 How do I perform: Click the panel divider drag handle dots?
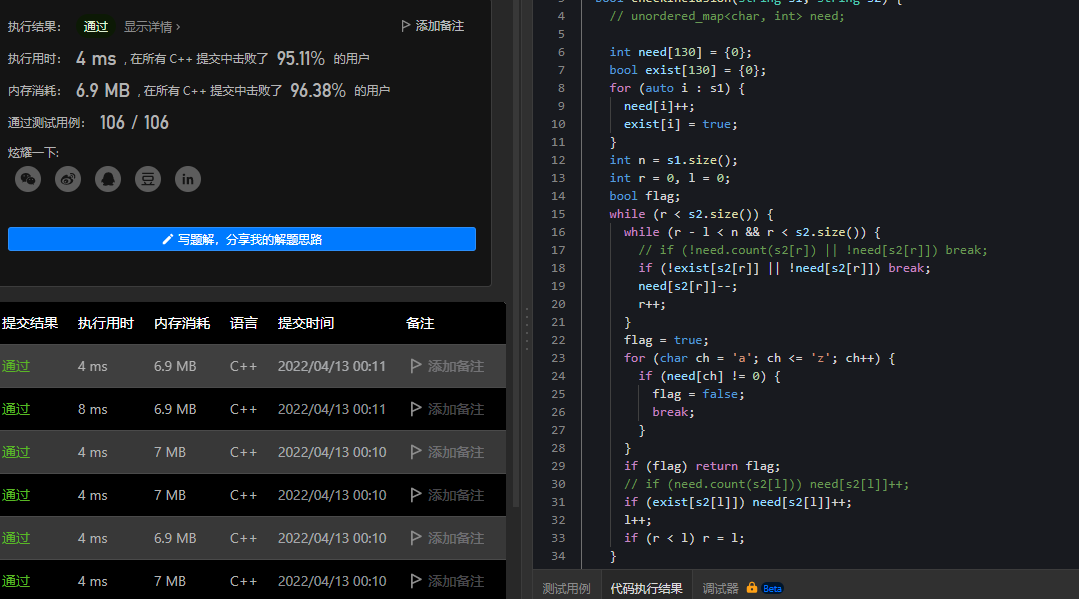527,329
